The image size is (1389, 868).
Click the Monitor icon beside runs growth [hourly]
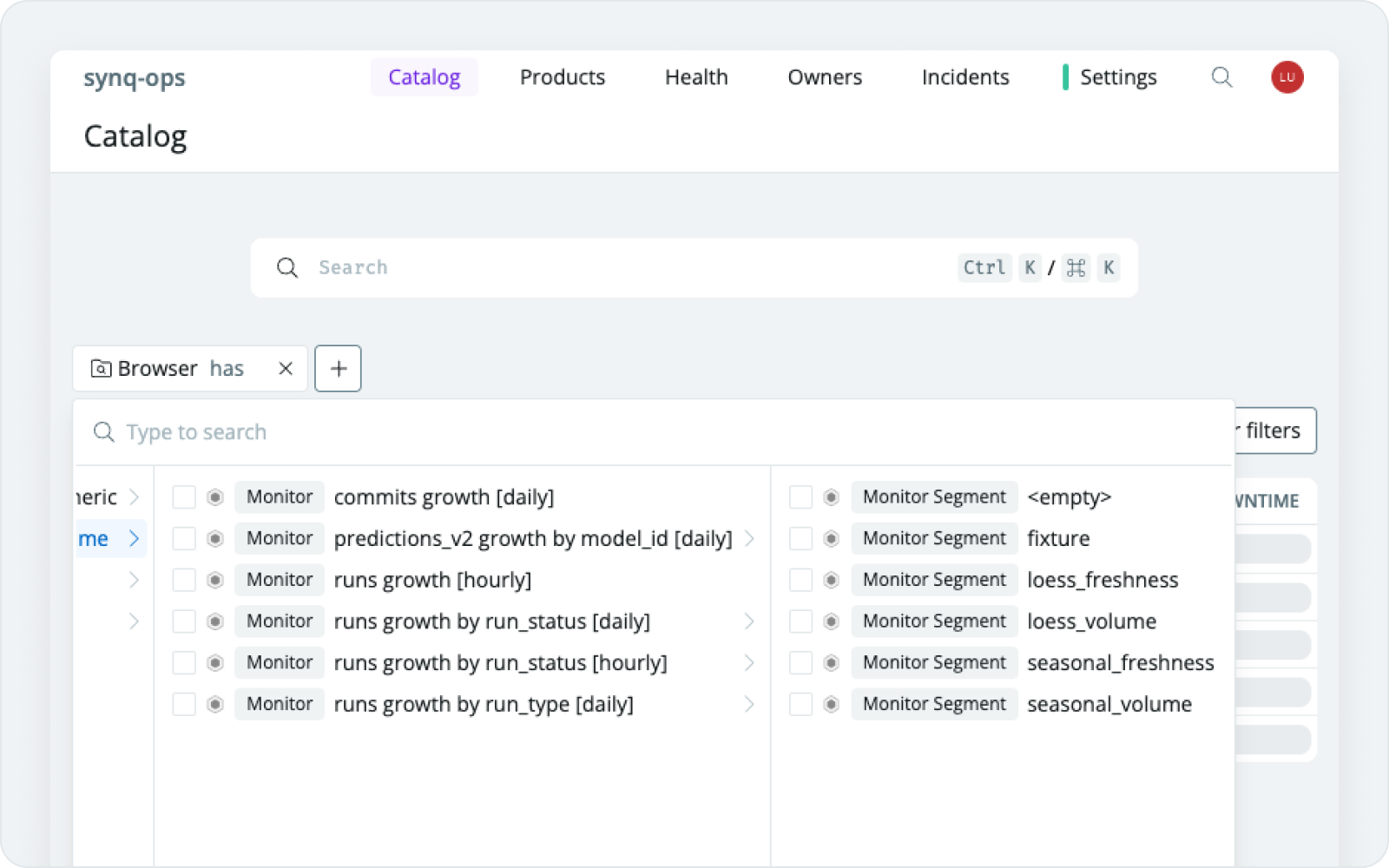pos(214,580)
